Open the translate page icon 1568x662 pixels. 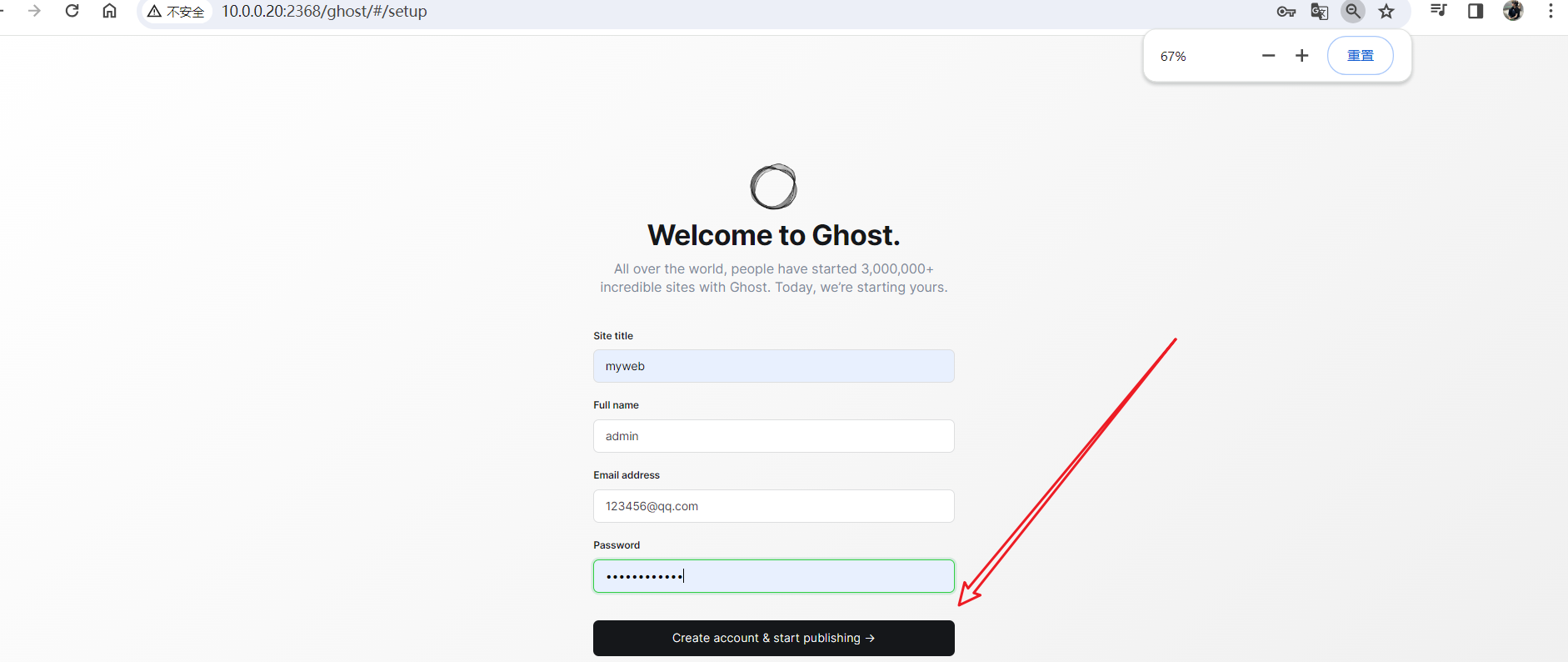click(x=1320, y=12)
